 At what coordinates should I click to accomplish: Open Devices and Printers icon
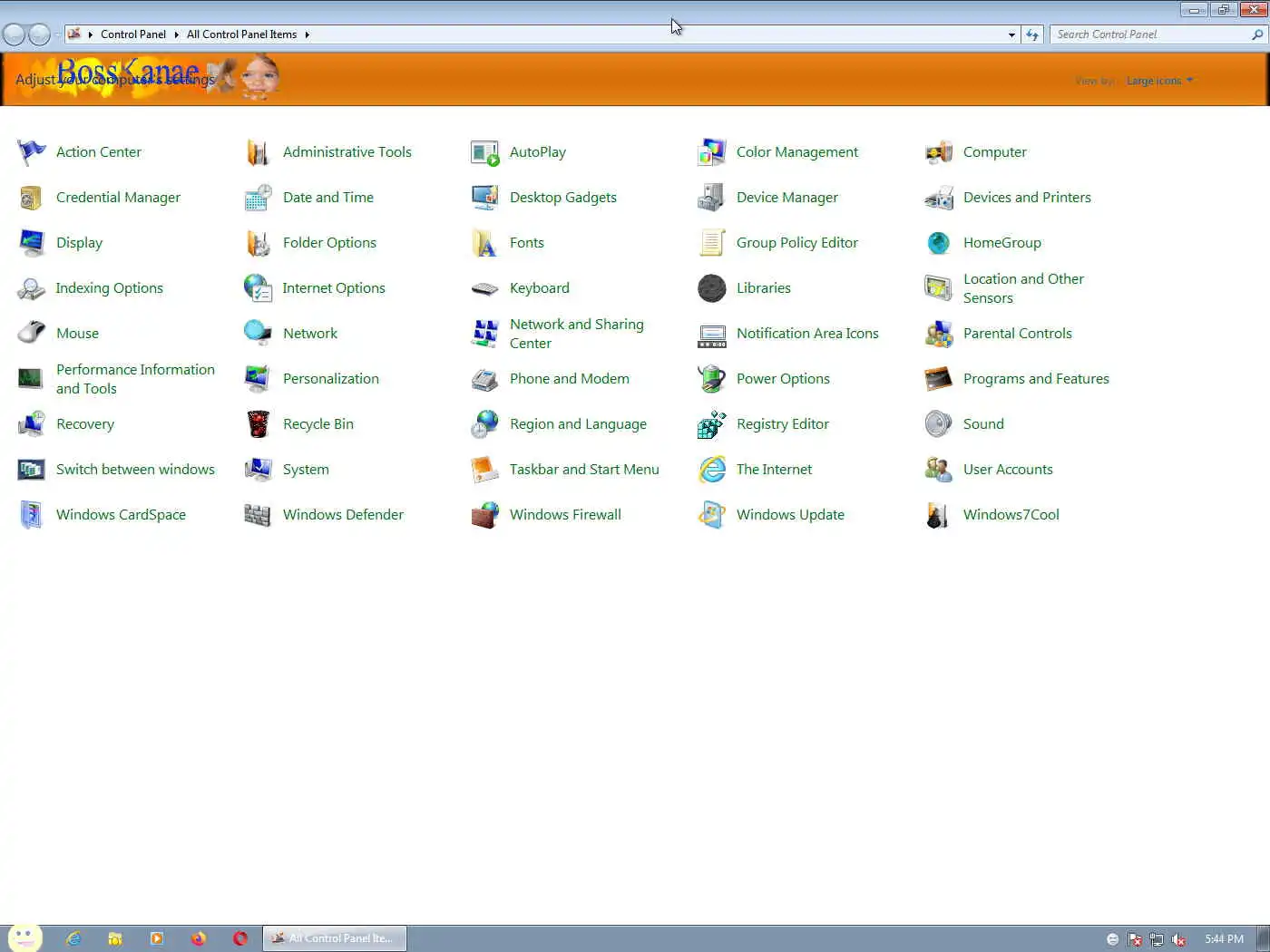pos(939,198)
